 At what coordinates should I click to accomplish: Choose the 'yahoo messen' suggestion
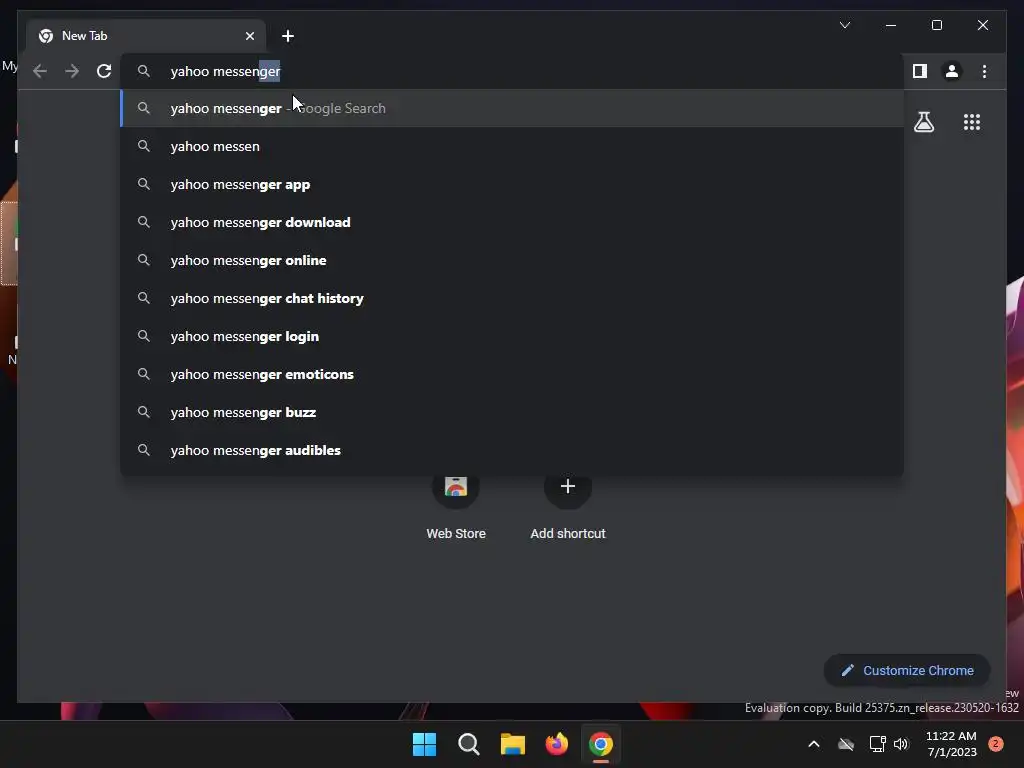tap(512, 146)
